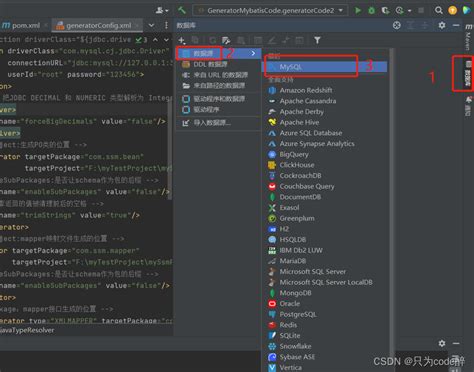Screen dimensions: 474x372
Task: Open the GeneratorMybatisCode run configuration dropdown
Action: [271, 10]
